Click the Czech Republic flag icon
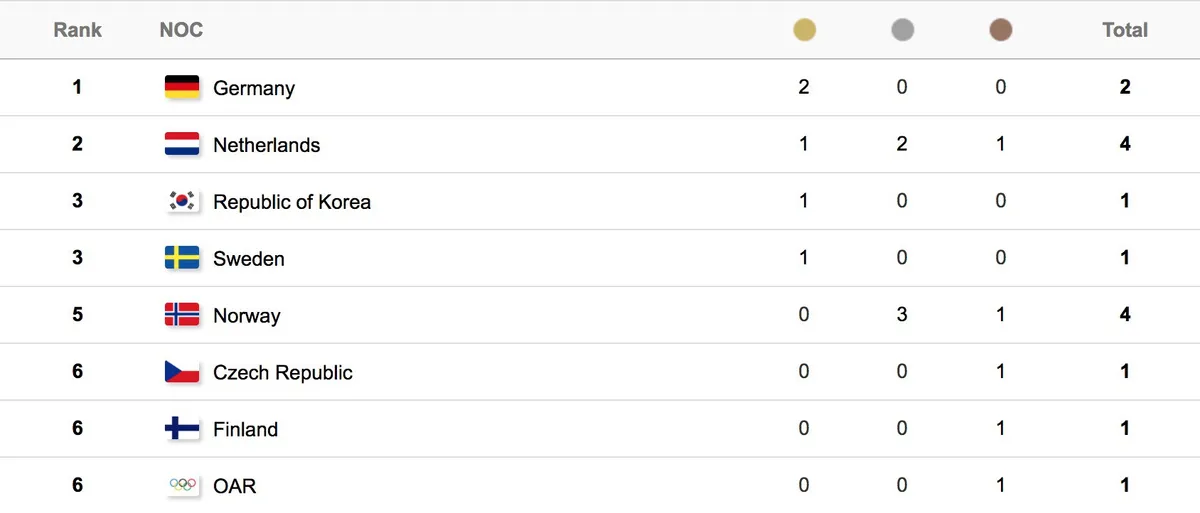This screenshot has width=1200, height=513. pos(182,372)
